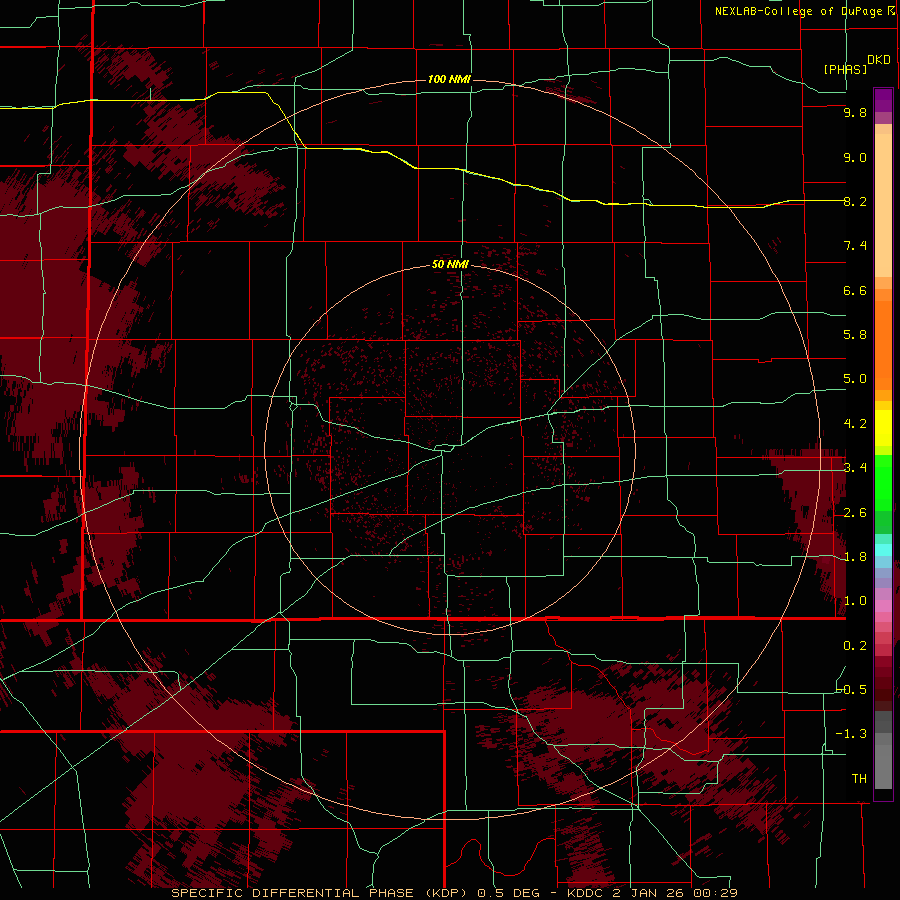Click the 00:29 timestamp in the caption

[715, 893]
